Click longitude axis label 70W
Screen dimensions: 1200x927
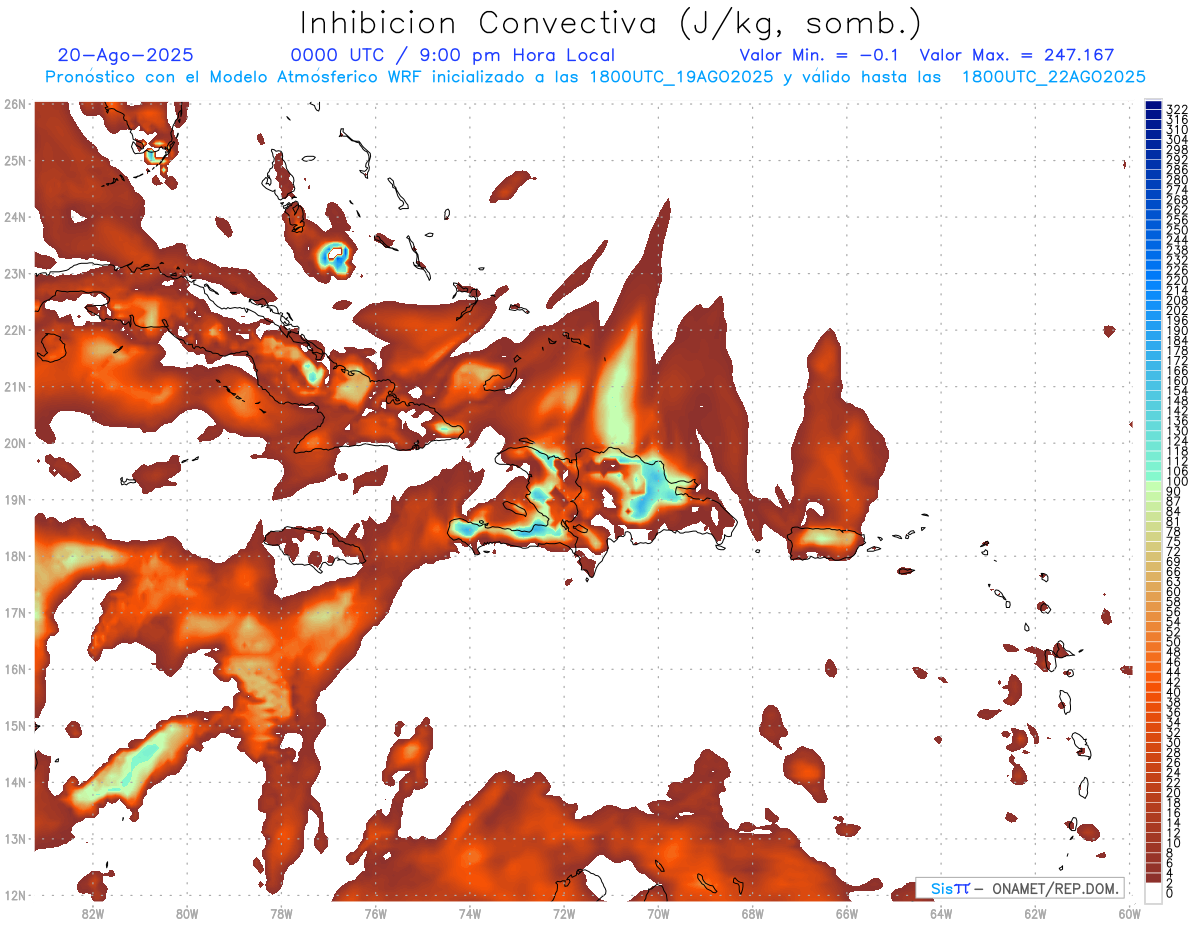pos(658,913)
